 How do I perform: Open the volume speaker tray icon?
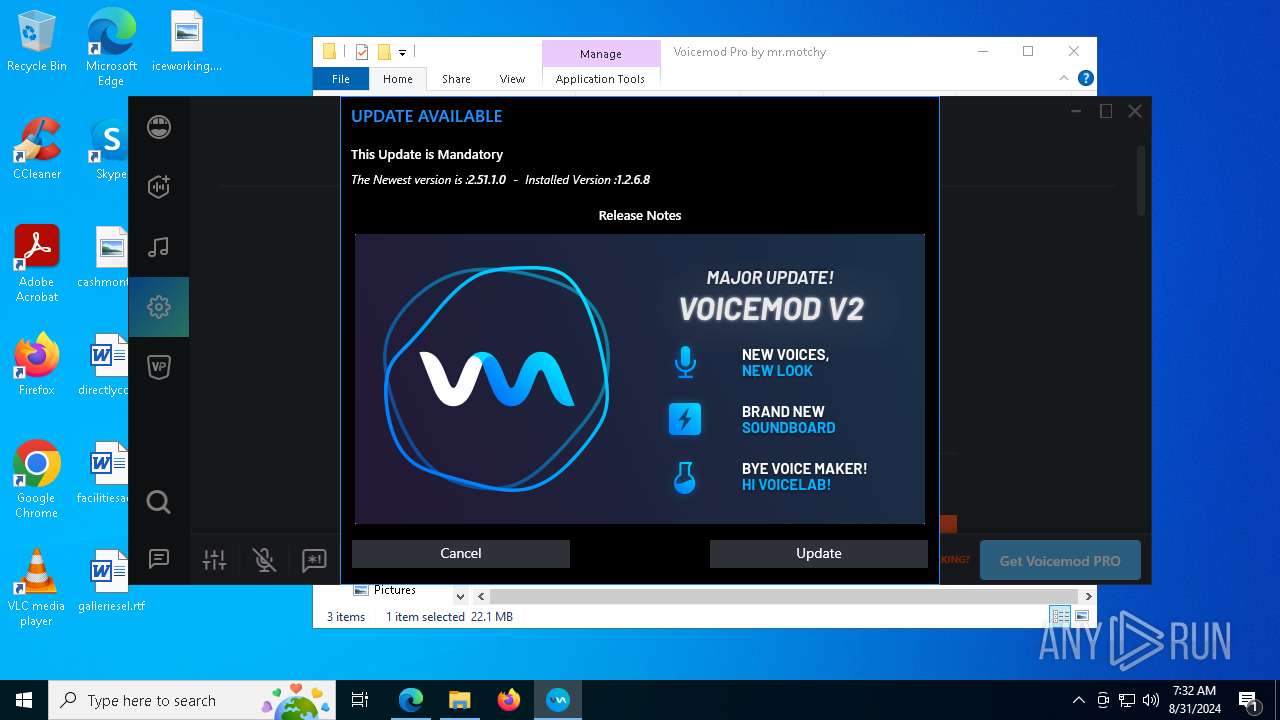tap(1151, 700)
